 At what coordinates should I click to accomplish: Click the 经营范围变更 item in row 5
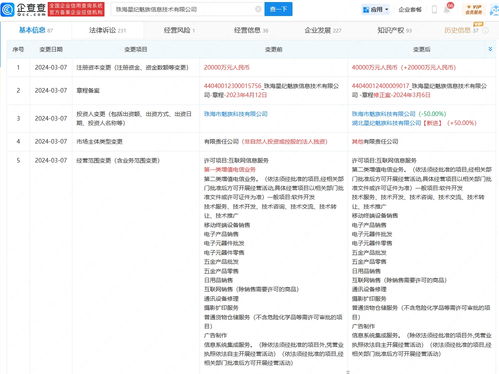[118, 161]
